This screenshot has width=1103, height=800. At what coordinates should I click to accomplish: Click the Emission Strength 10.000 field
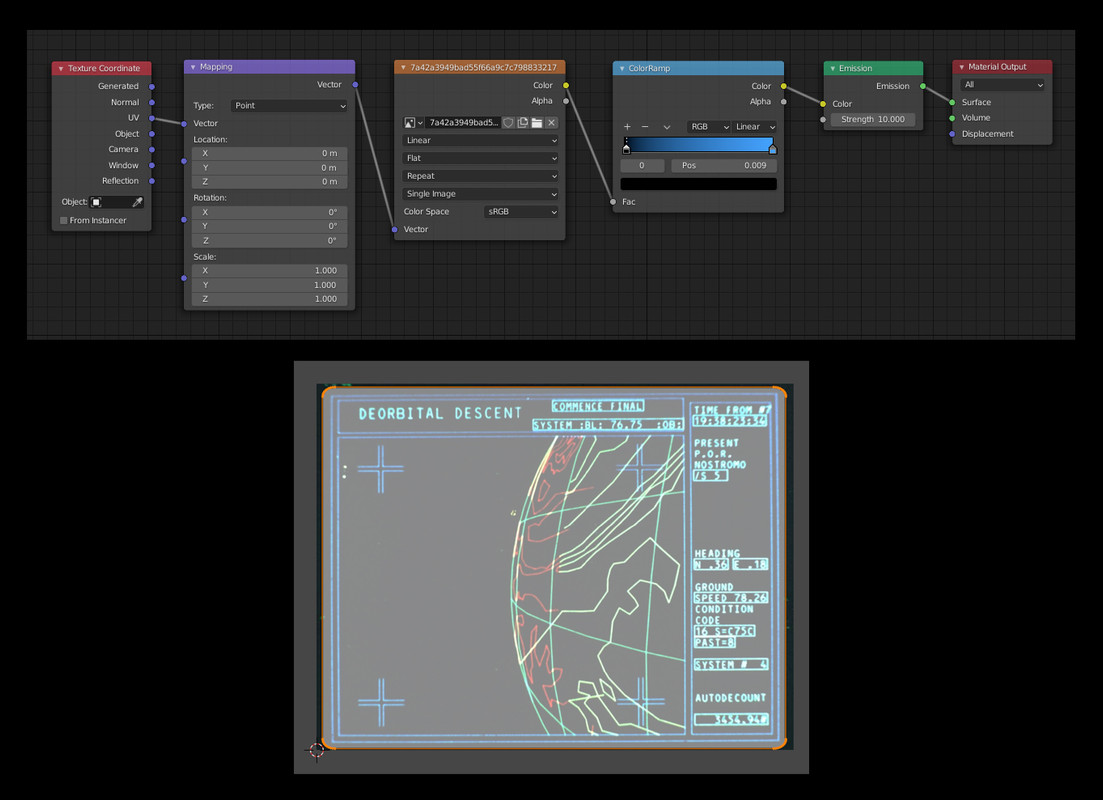pyautogui.click(x=873, y=120)
